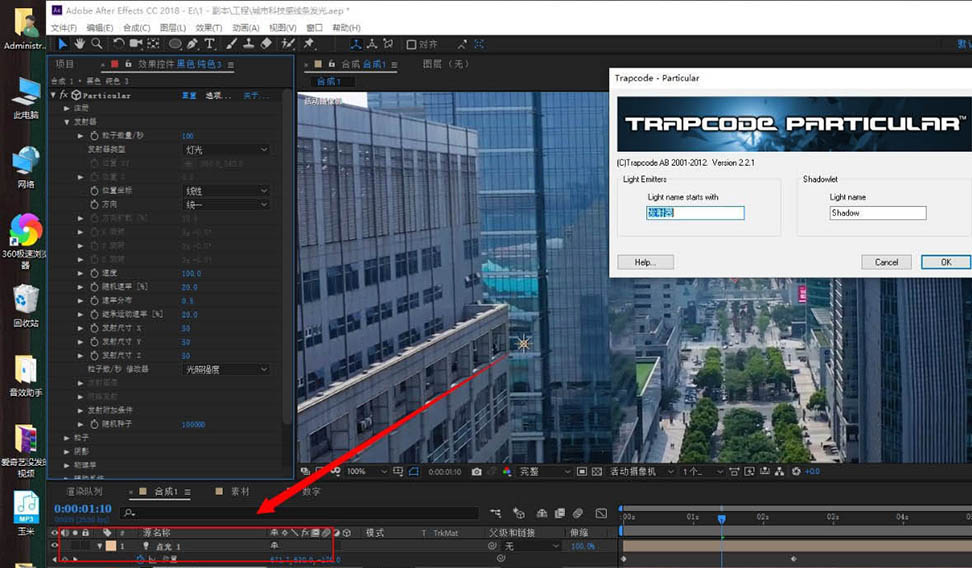Image resolution: width=972 pixels, height=568 pixels.
Task: Open the 完整 resolution dropdown
Action: (544, 472)
